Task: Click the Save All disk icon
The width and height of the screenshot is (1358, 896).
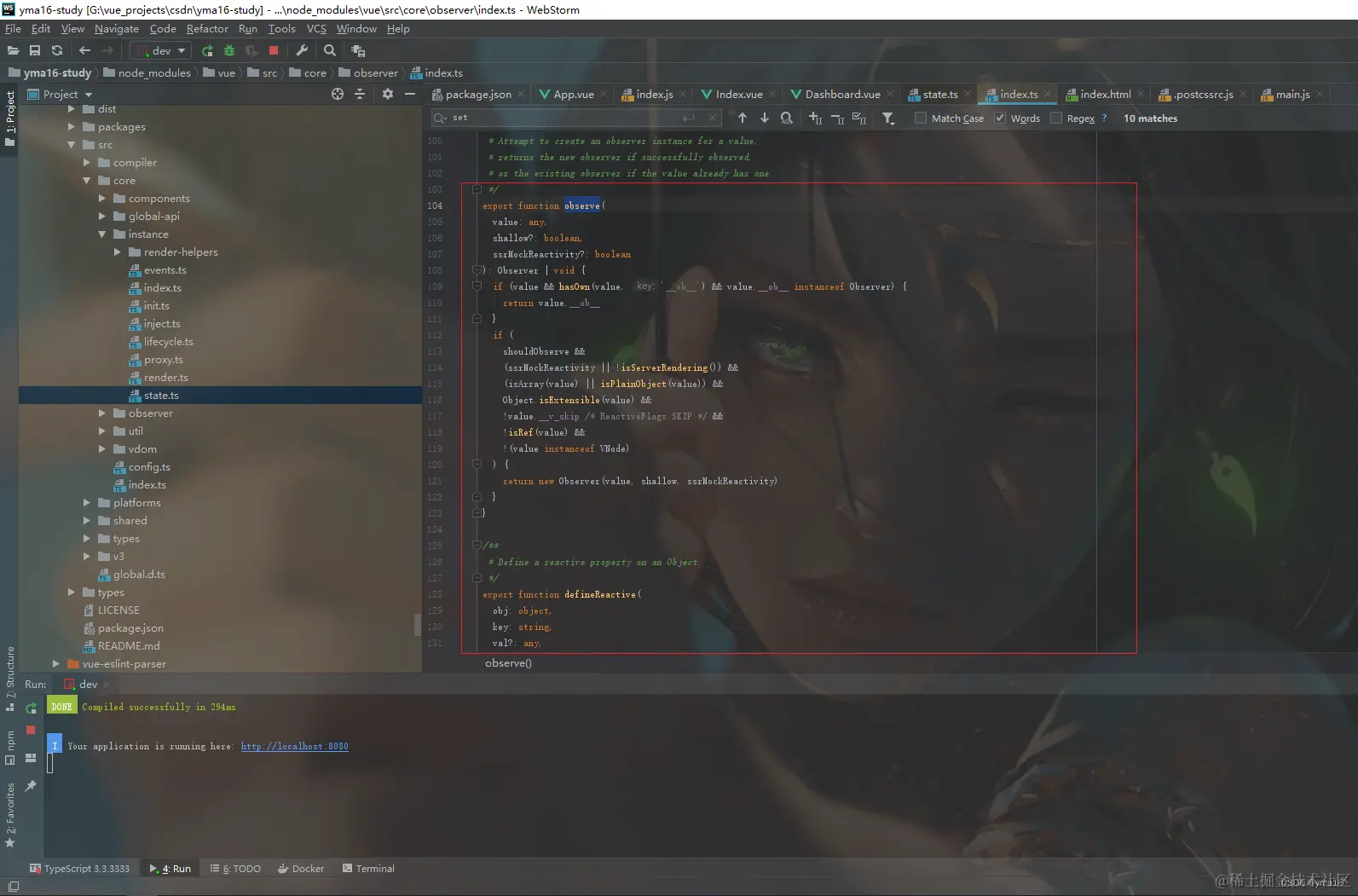Action: 35,50
